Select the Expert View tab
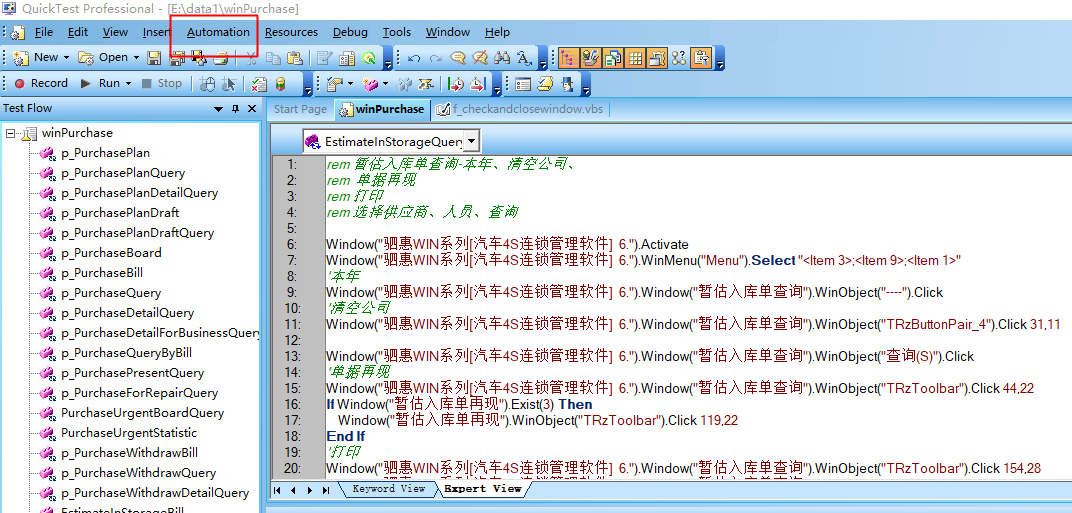Screen dimensions: 1072x513 coord(482,489)
